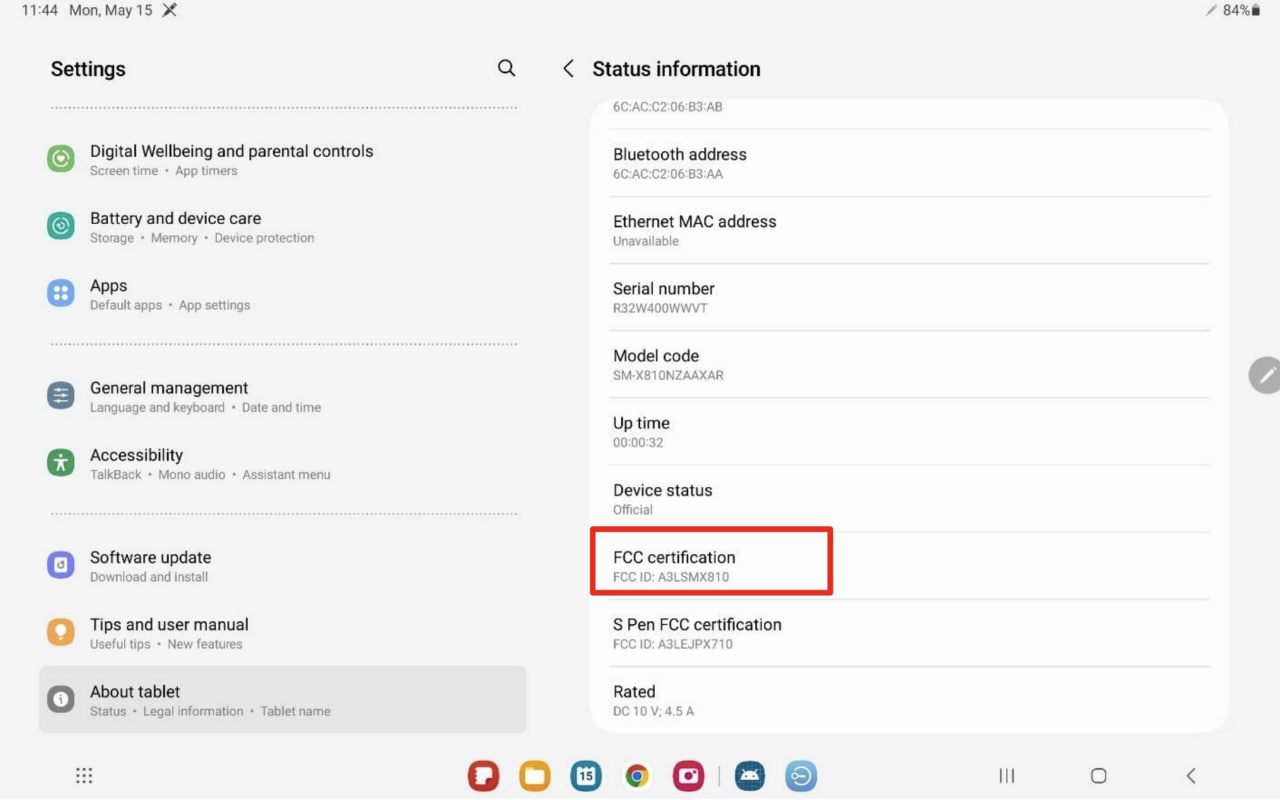Screen dimensions: 1280x800
Task: Open the key icon app in taskbar
Action: click(x=801, y=776)
